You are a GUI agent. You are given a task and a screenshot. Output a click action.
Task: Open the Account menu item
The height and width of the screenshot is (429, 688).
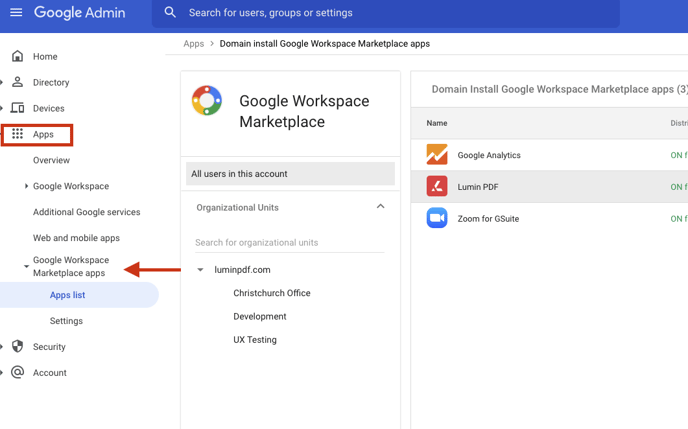click(x=50, y=372)
